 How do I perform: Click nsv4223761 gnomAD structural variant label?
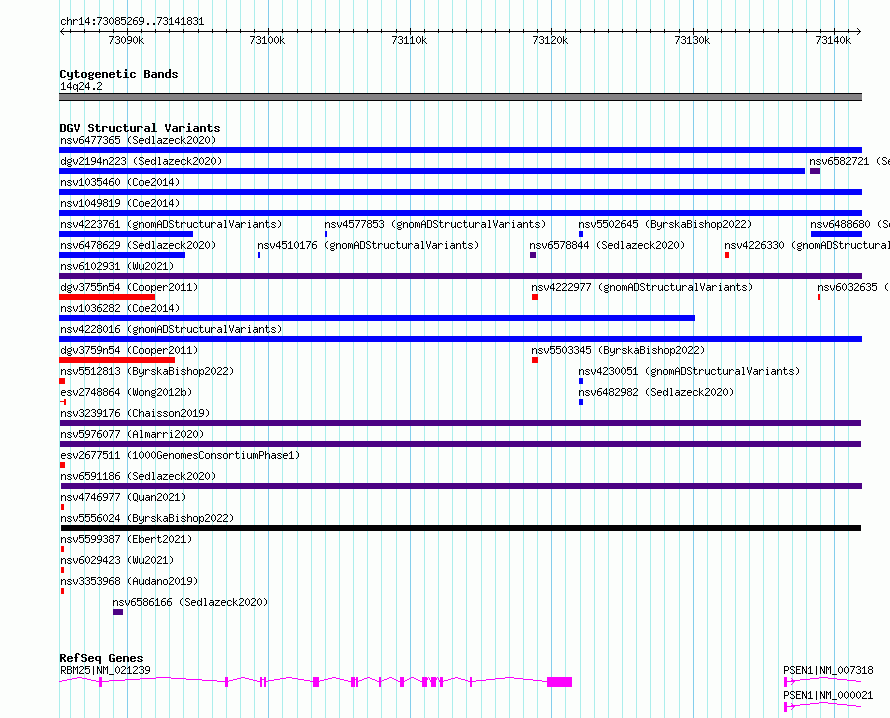pos(171,224)
